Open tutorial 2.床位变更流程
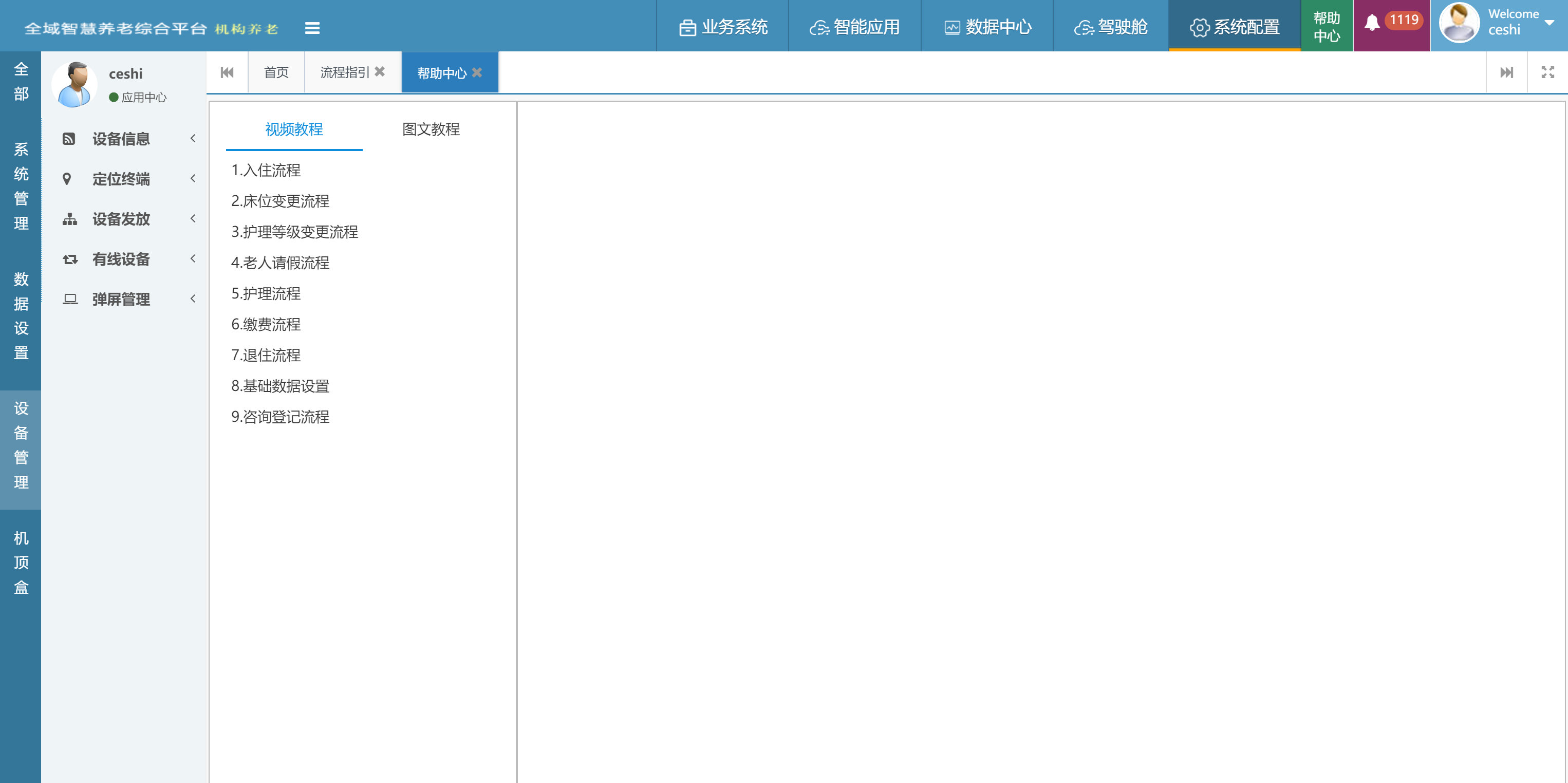Screen dimensions: 1568x783 (x=280, y=201)
